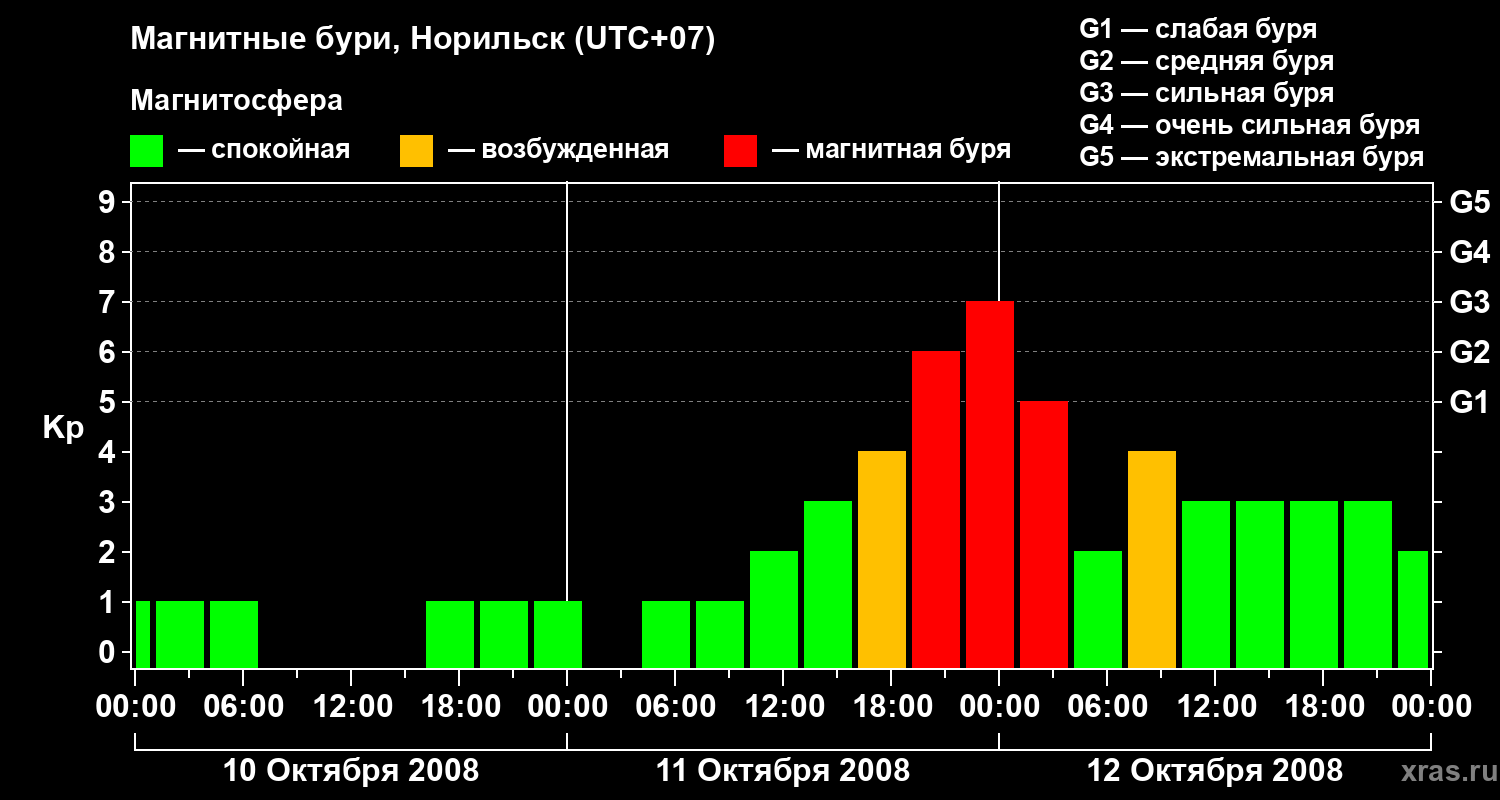Click the 'Магнитосфера' heading
1500x800 pixels.
click(x=236, y=101)
